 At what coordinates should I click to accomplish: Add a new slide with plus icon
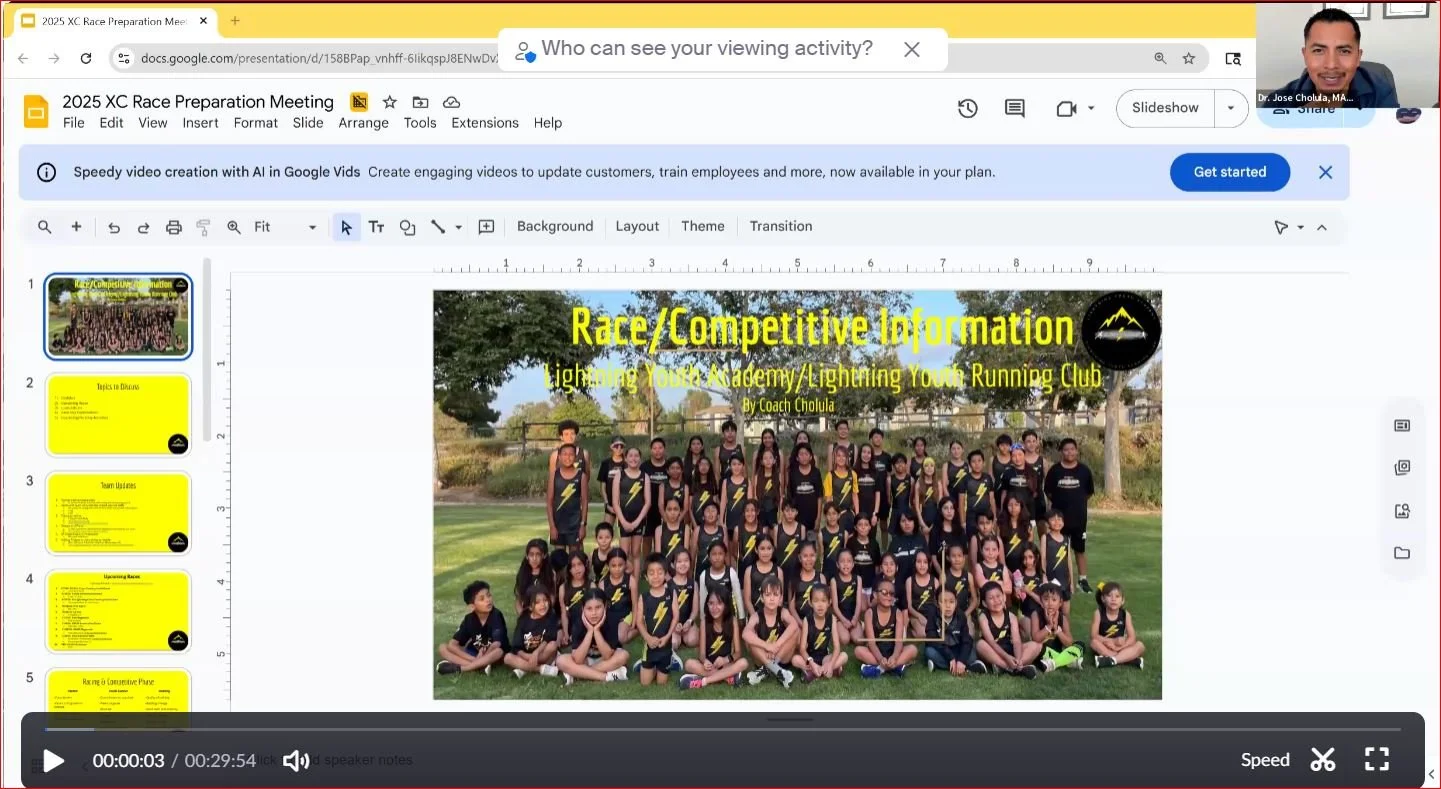[x=76, y=227]
